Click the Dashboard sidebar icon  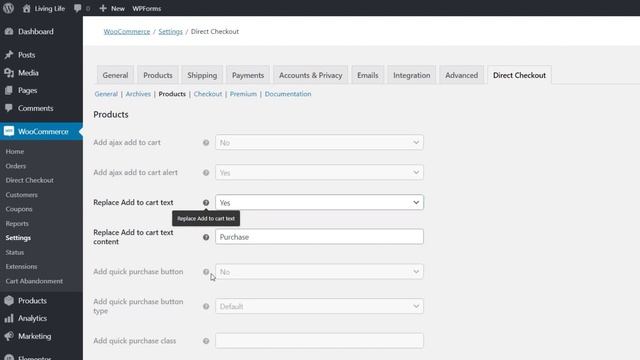[x=9, y=31]
